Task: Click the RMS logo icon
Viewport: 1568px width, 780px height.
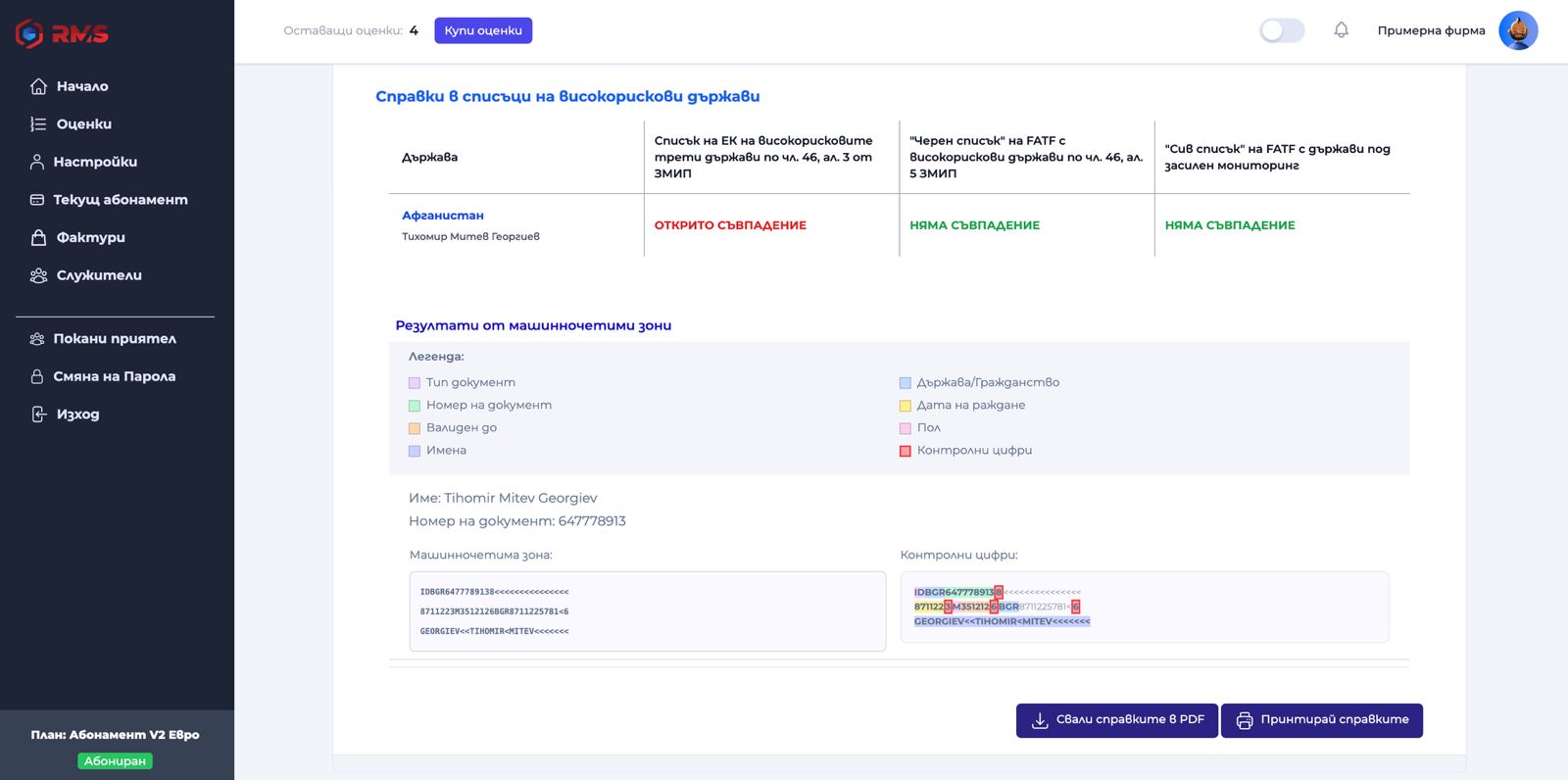Action: (30, 33)
